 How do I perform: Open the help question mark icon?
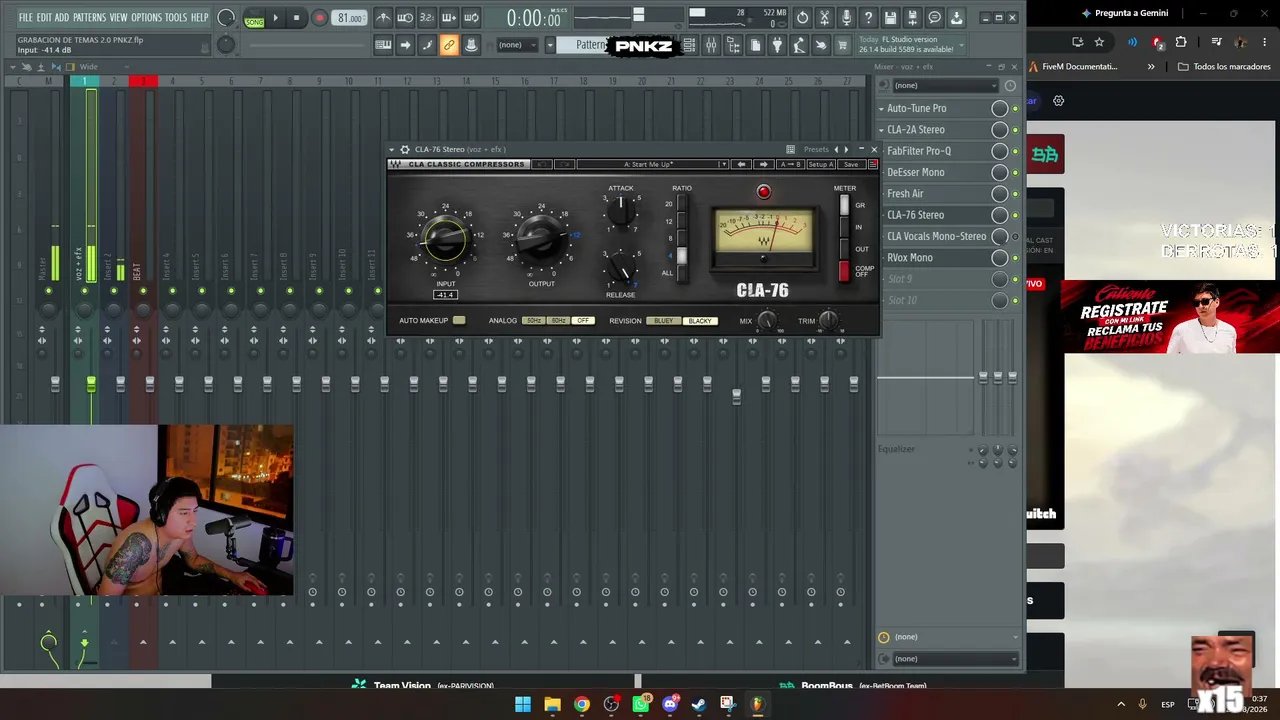pos(868,18)
